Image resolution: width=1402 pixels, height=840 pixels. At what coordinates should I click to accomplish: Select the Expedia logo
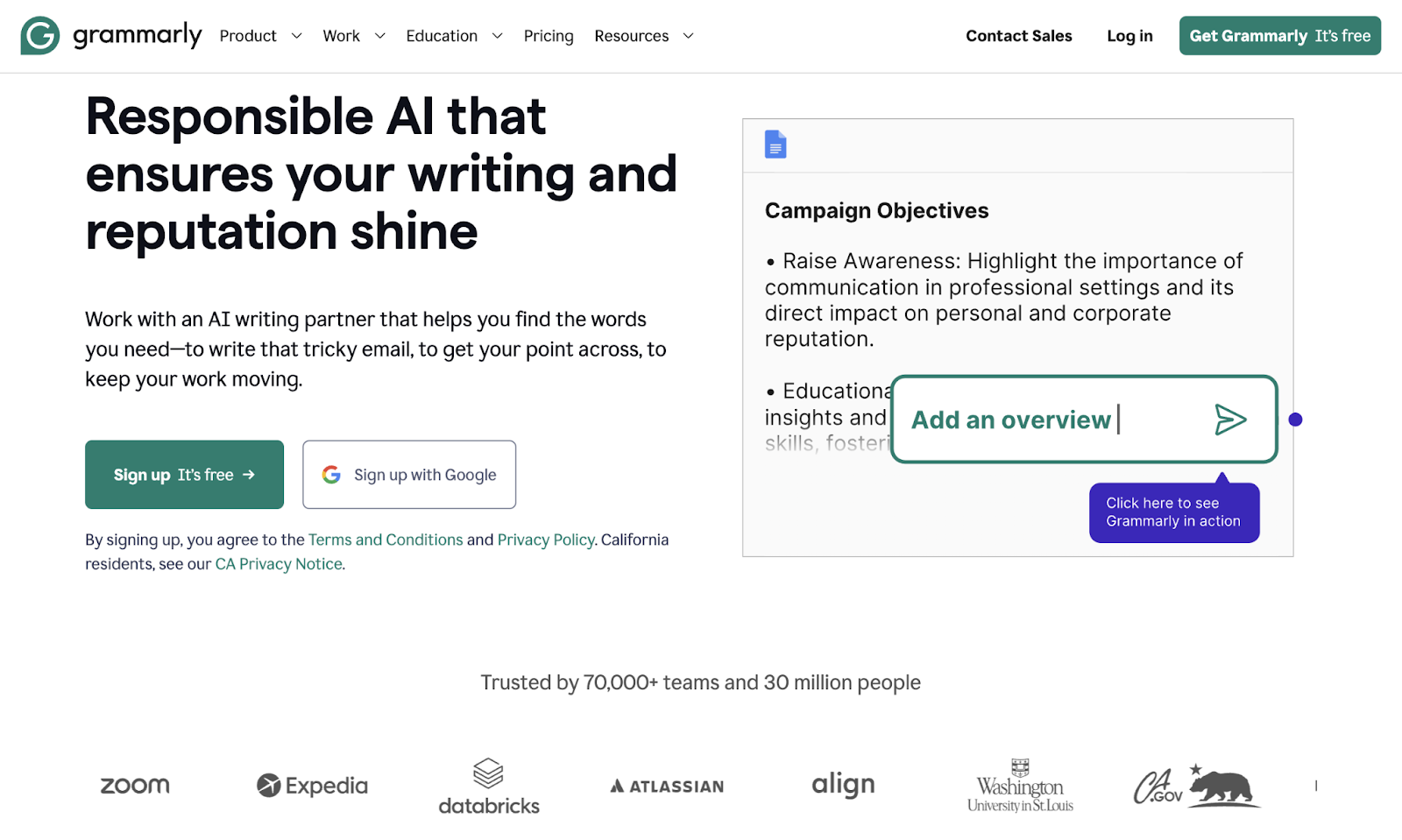pyautogui.click(x=311, y=785)
